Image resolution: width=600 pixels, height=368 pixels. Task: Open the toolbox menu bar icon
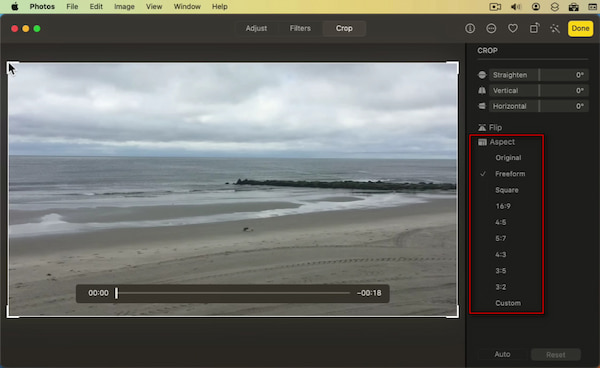point(574,7)
